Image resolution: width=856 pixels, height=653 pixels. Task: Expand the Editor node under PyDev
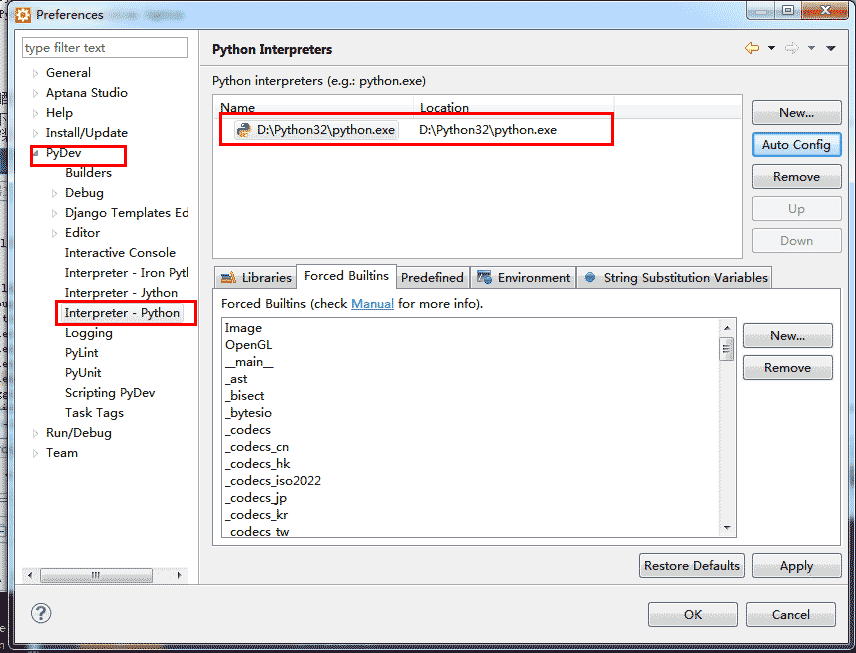point(54,233)
